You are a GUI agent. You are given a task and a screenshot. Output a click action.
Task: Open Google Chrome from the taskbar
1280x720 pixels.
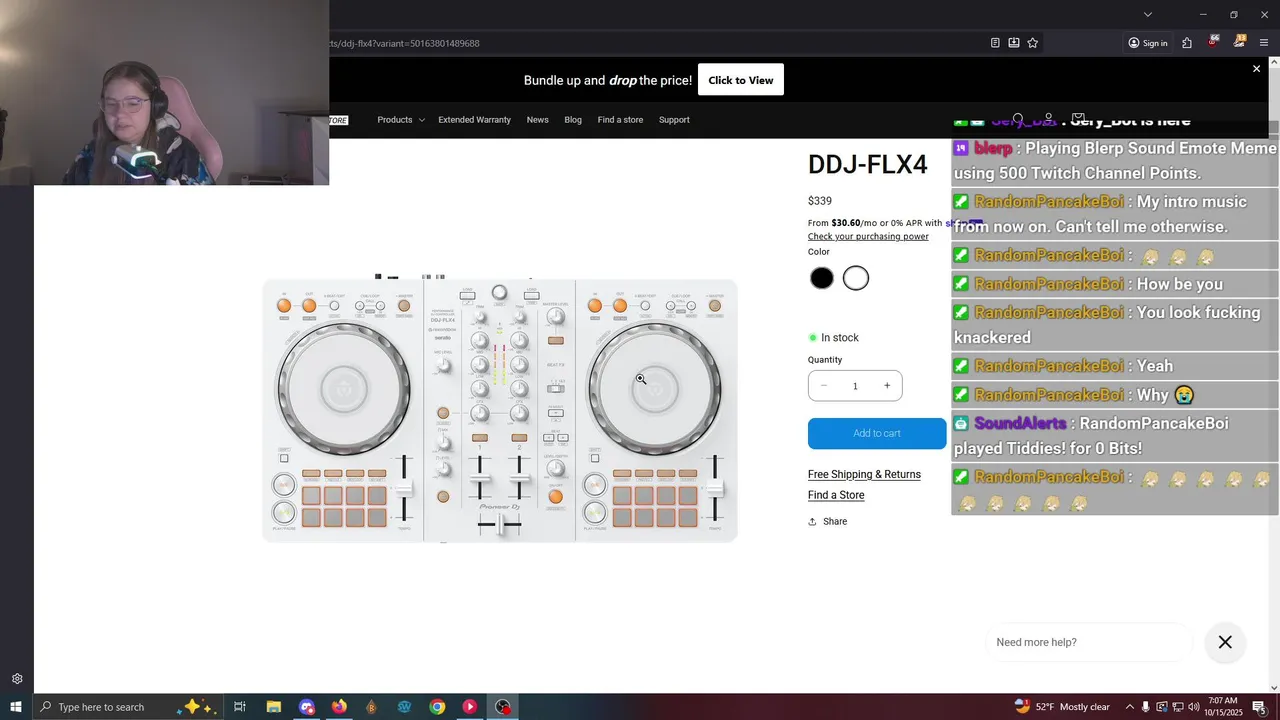[437, 707]
